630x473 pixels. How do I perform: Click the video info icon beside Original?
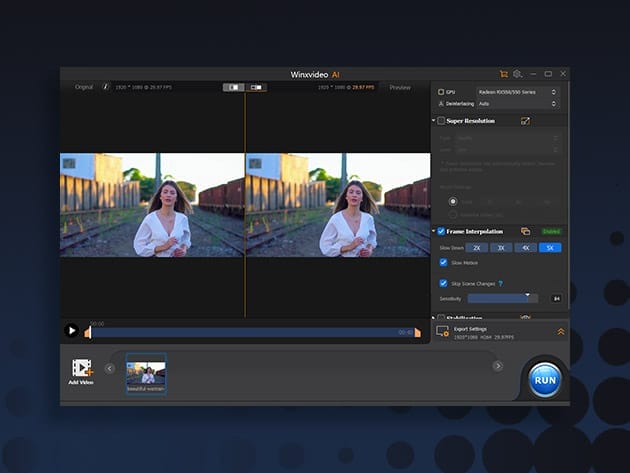105,87
